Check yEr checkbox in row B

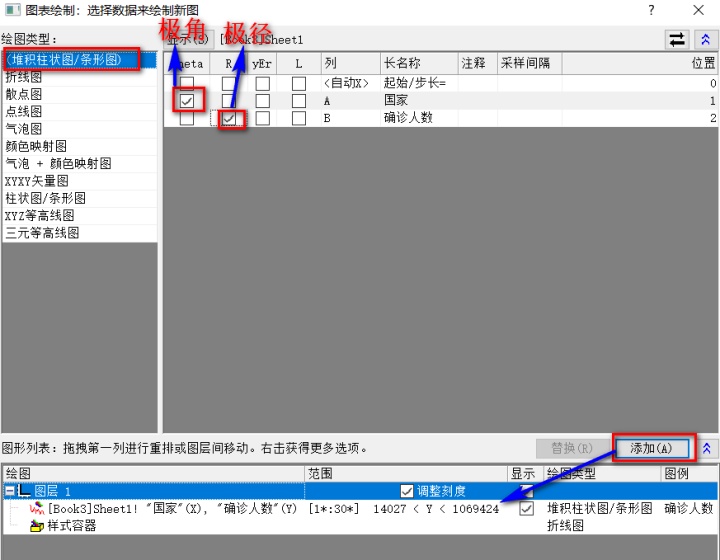click(x=263, y=118)
